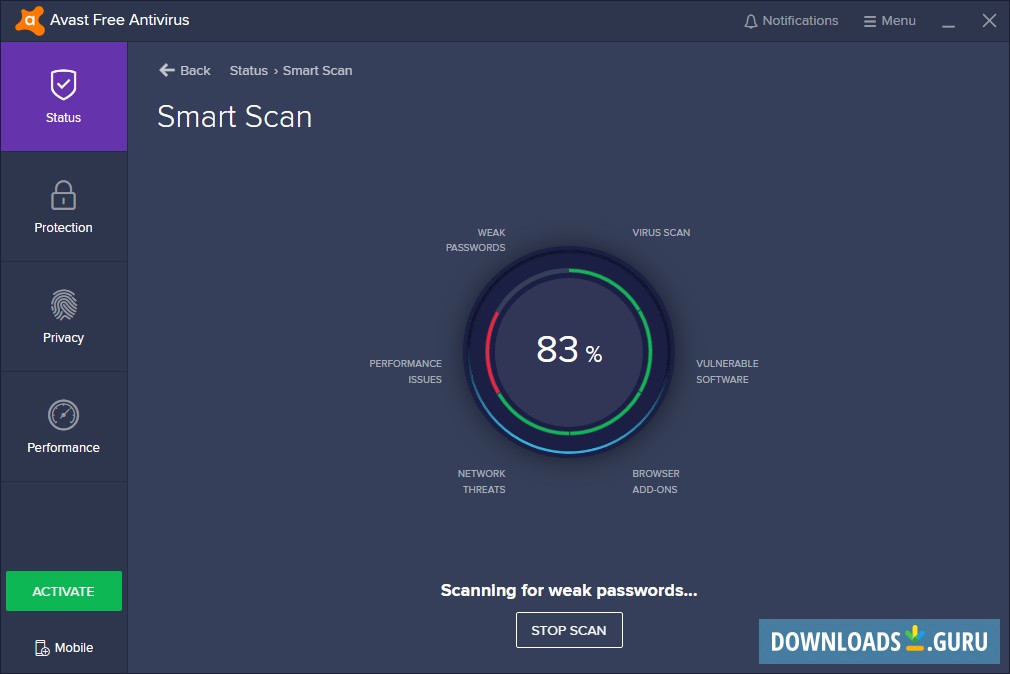Open the Performance section
Screen dimensions: 1010x674
(x=64, y=427)
